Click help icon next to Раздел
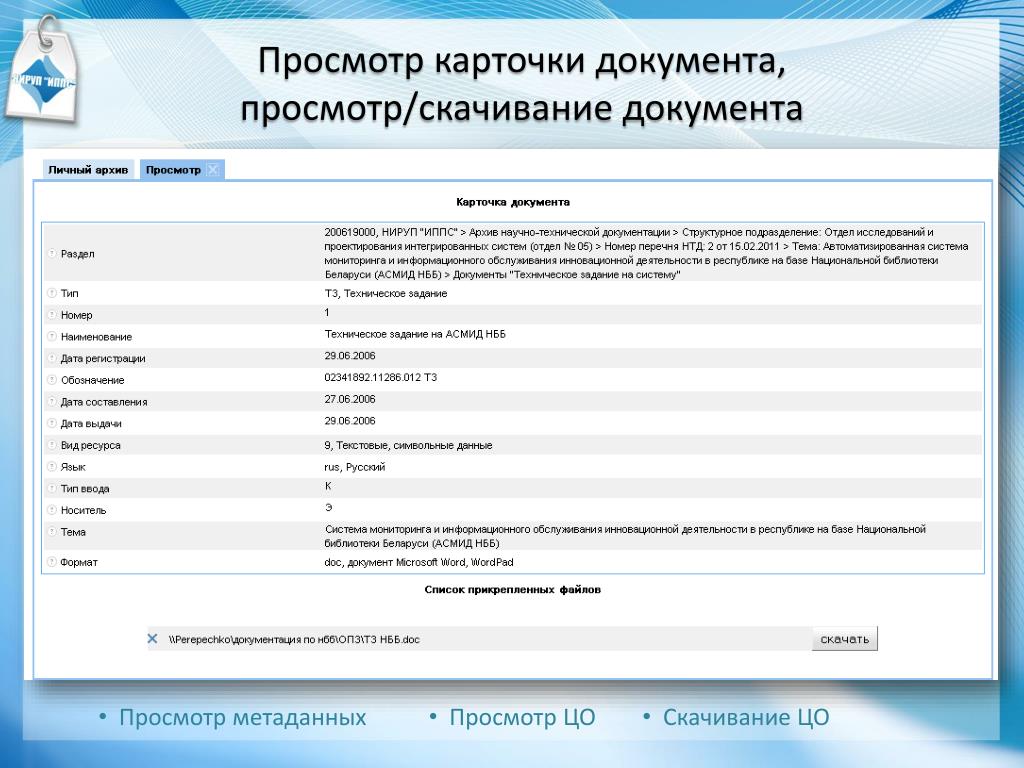Viewport: 1024px width, 768px height. (52, 253)
